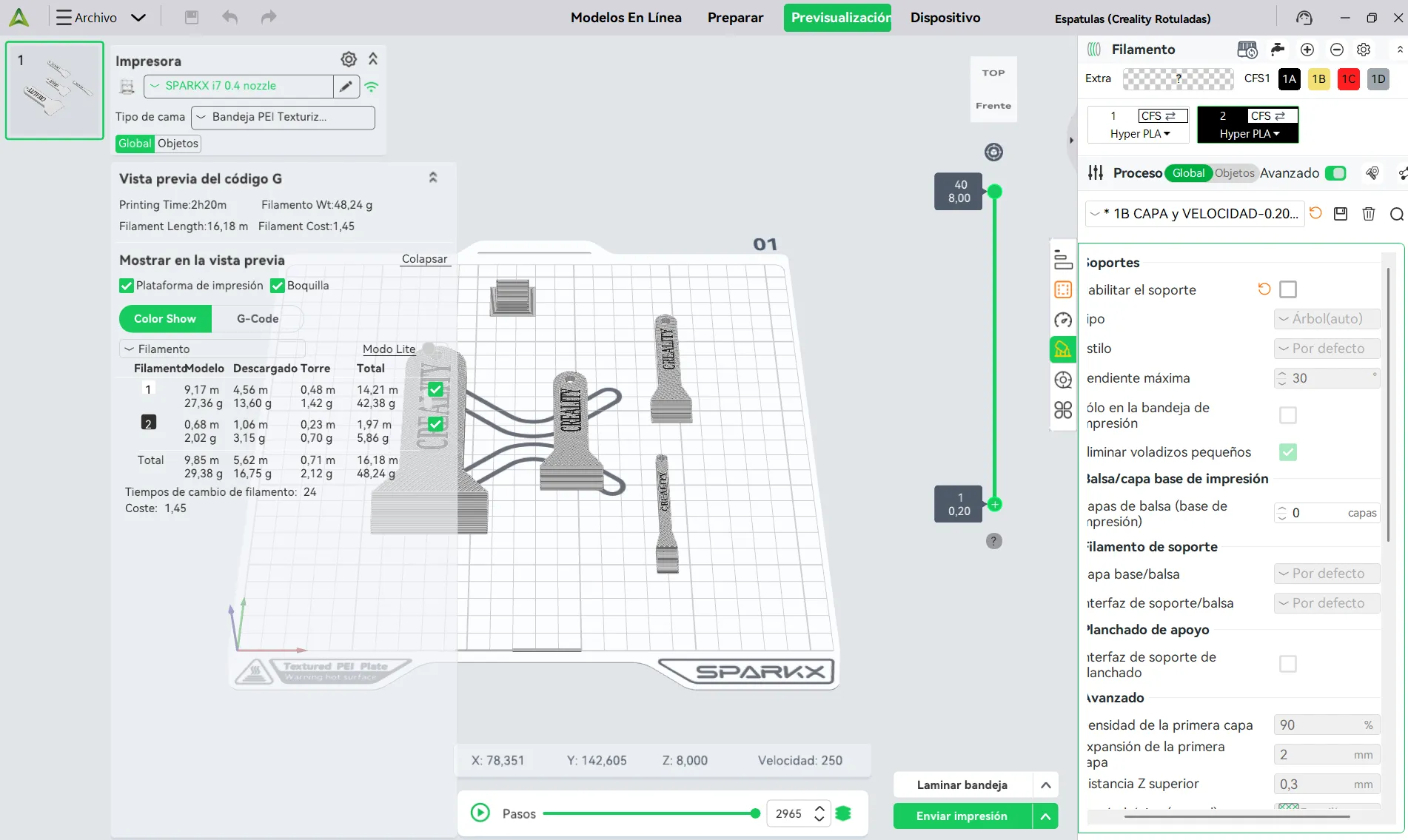This screenshot has width=1408, height=840.
Task: Undo the last action
Action: [230, 17]
